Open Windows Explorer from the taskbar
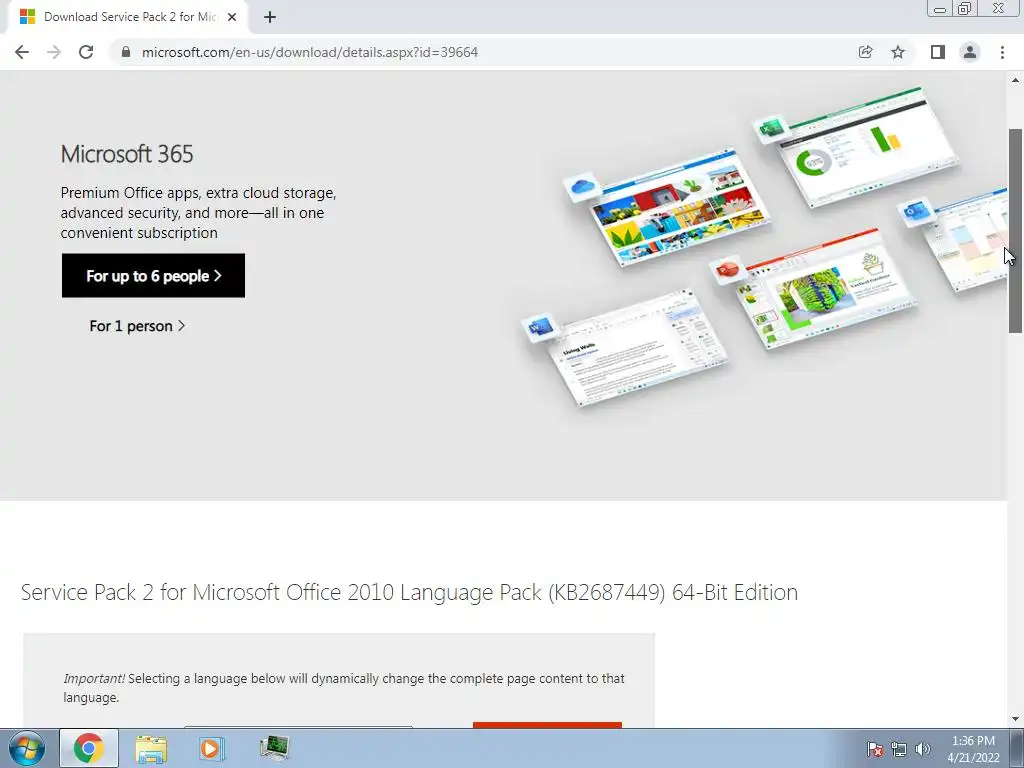The width and height of the screenshot is (1024, 768). (151, 748)
